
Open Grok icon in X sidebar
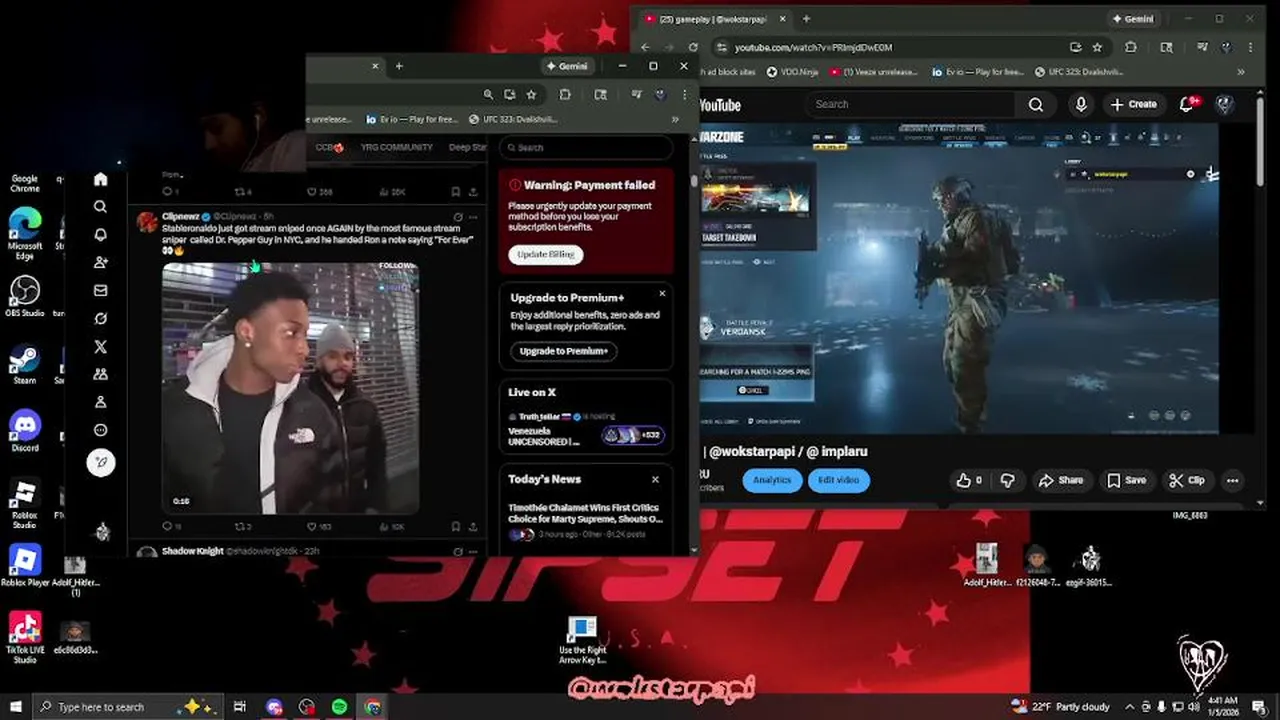100,319
